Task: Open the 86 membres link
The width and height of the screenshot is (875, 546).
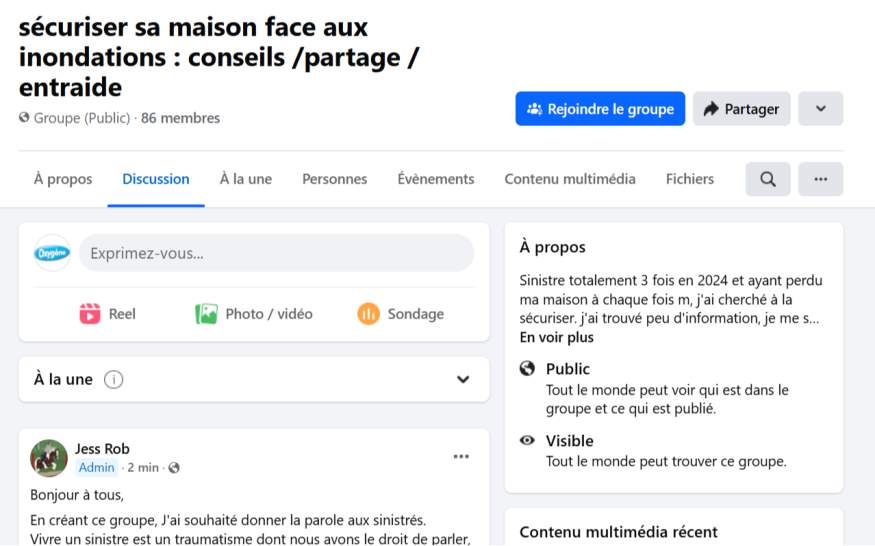Action: click(x=180, y=118)
